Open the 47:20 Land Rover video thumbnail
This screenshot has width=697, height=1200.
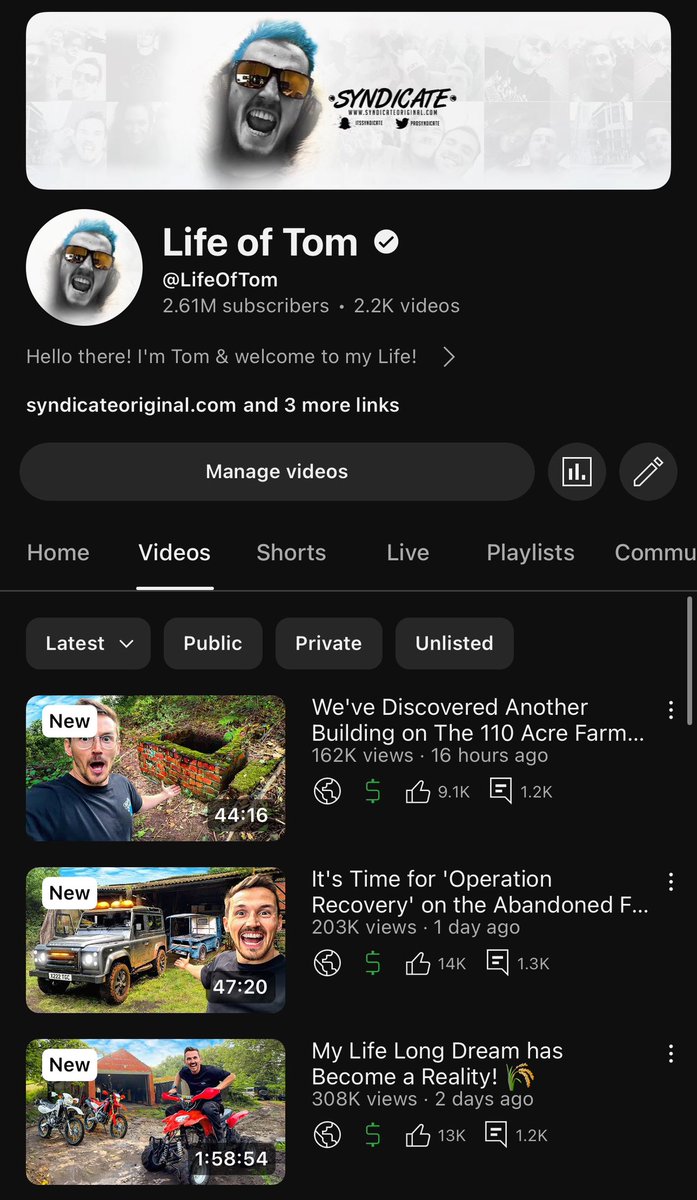pyautogui.click(x=156, y=940)
